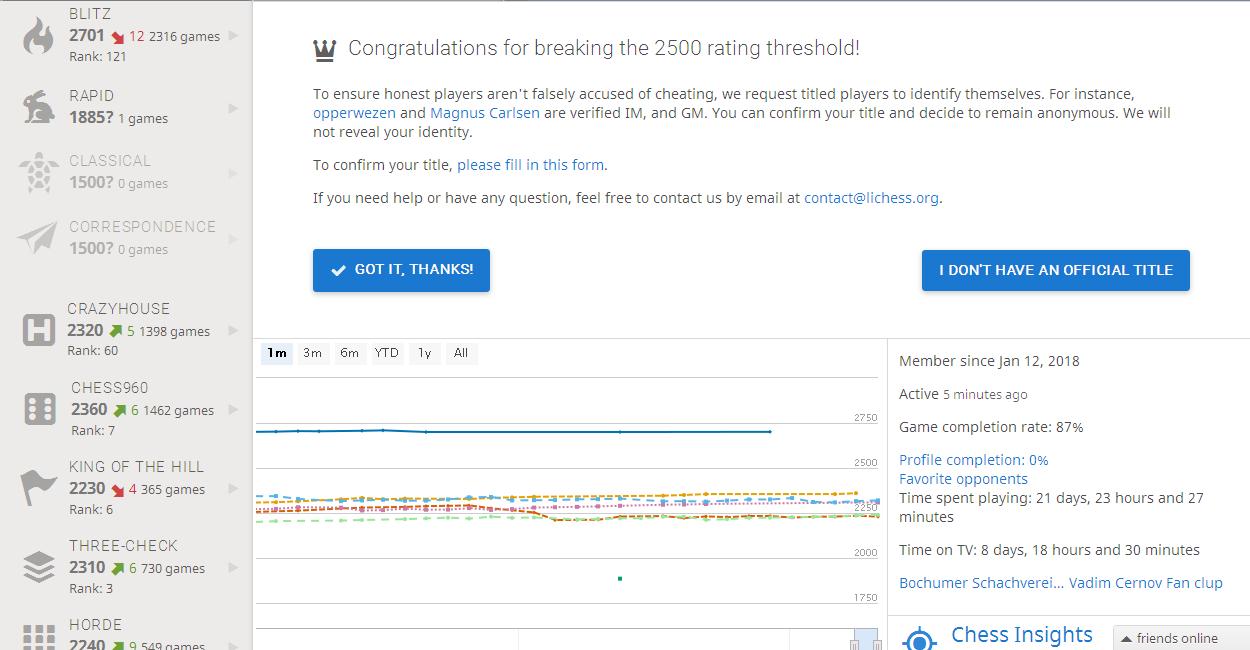
Task: Select the 1m chart range
Action: (277, 353)
